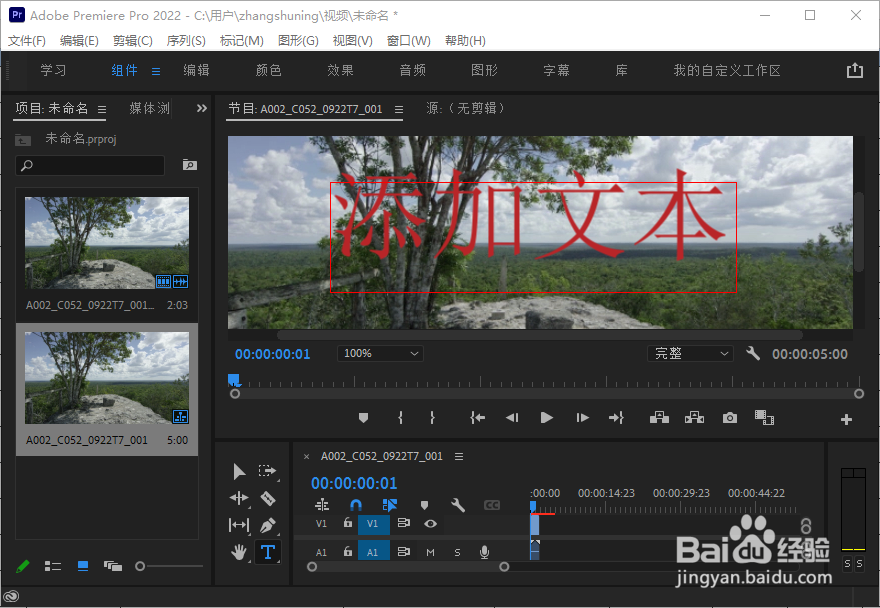Viewport: 880px width, 608px height.
Task: Open Comparison View button
Action: [764, 418]
